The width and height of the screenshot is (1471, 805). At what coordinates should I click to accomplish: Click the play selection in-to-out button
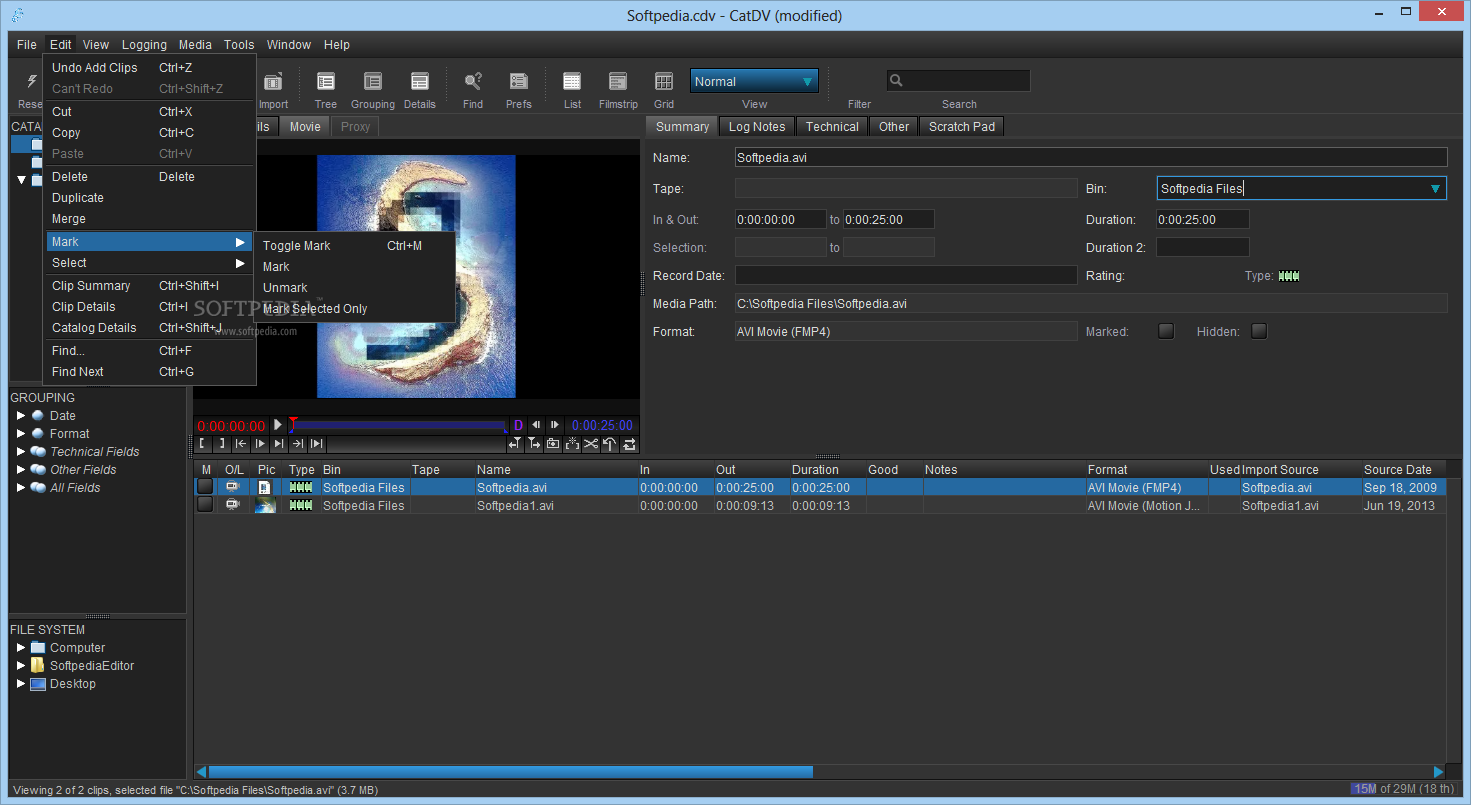pos(316,443)
